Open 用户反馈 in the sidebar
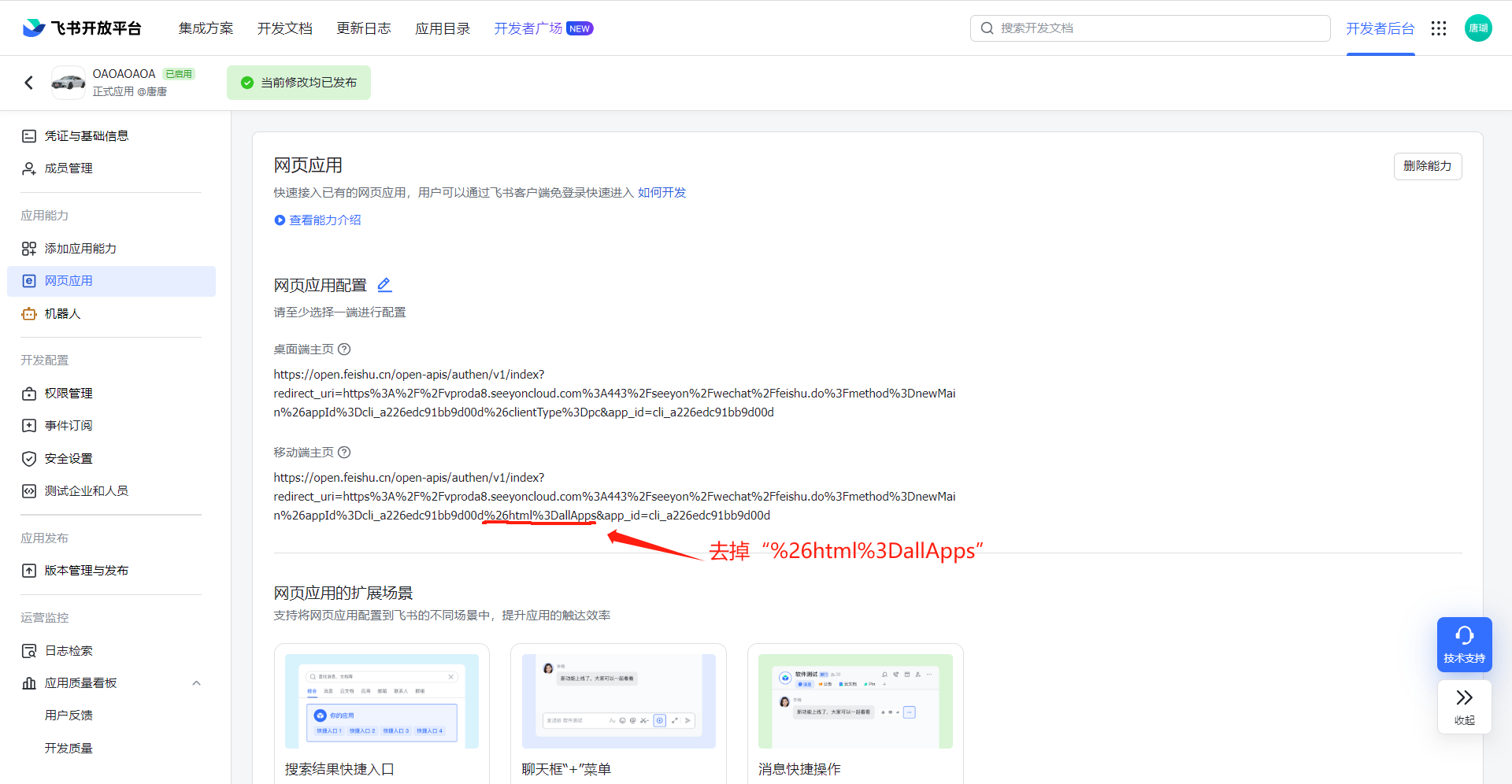Screen dimensions: 1512x784 pyautogui.click(x=69, y=716)
